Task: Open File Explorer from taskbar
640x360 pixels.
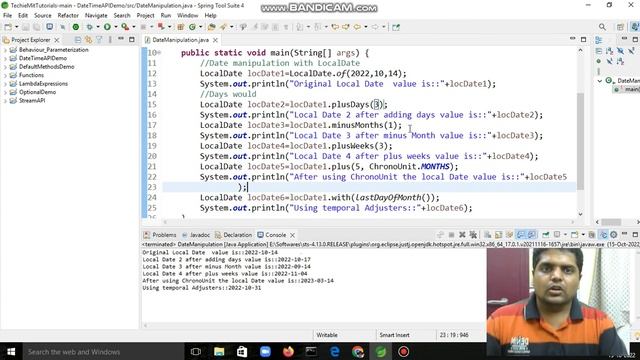Action: (x=219, y=351)
